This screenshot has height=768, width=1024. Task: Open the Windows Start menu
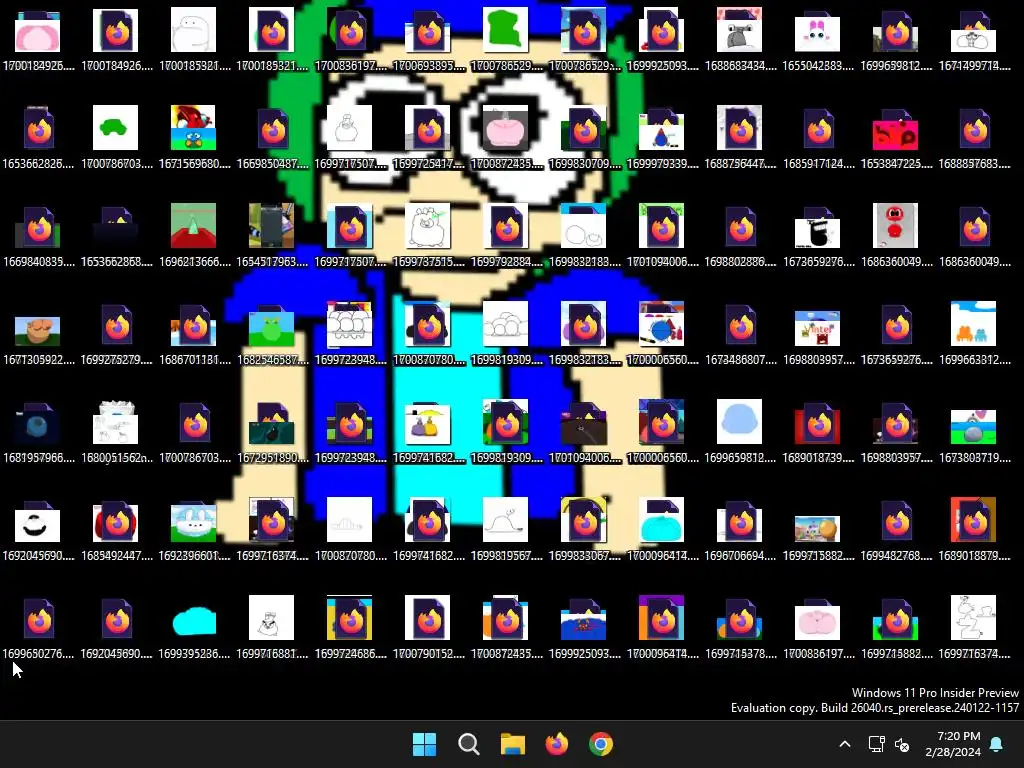pyautogui.click(x=424, y=744)
